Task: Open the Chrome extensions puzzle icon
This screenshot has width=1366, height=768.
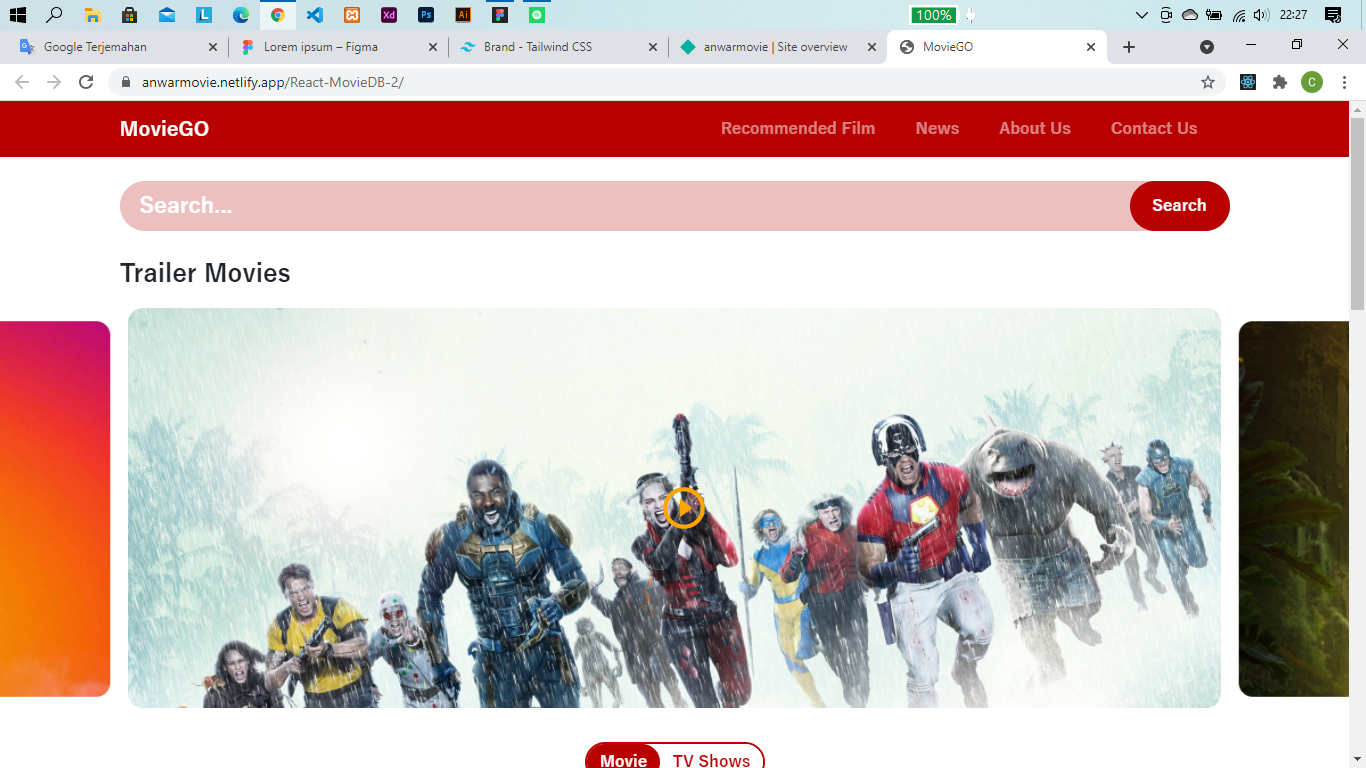Action: (x=1280, y=82)
